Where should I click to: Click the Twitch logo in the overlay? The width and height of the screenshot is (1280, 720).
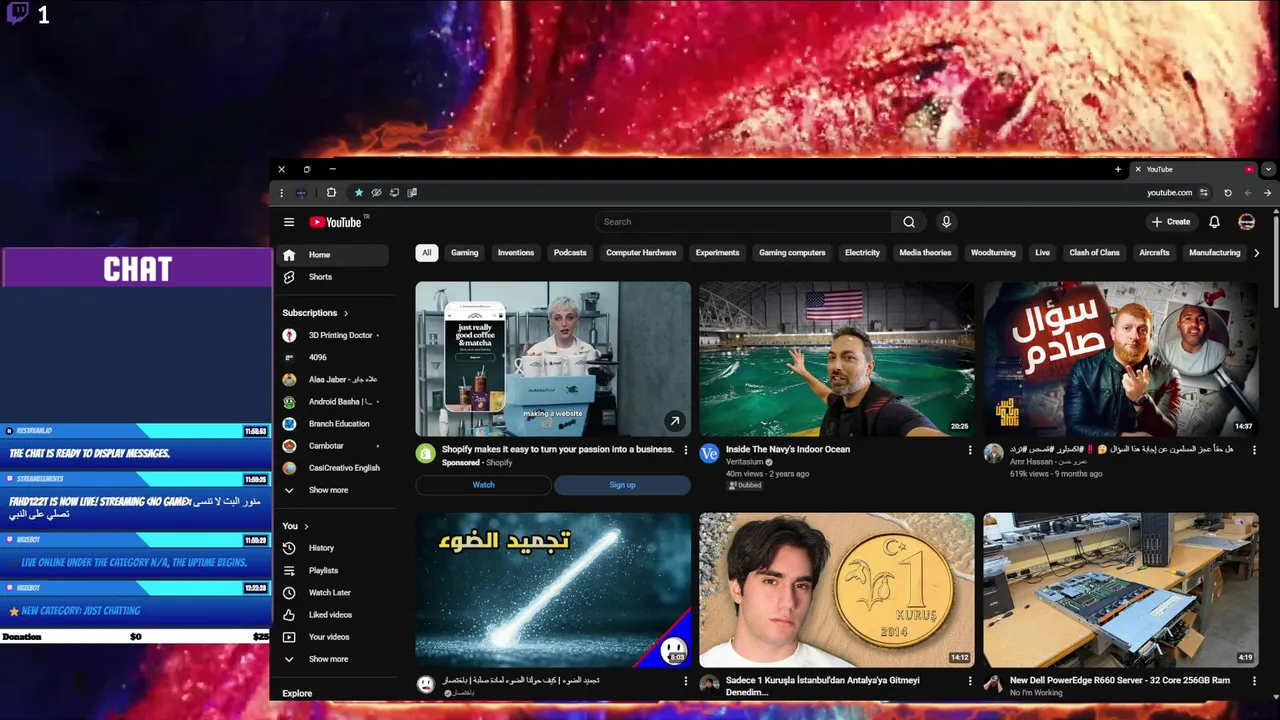tap(17, 15)
